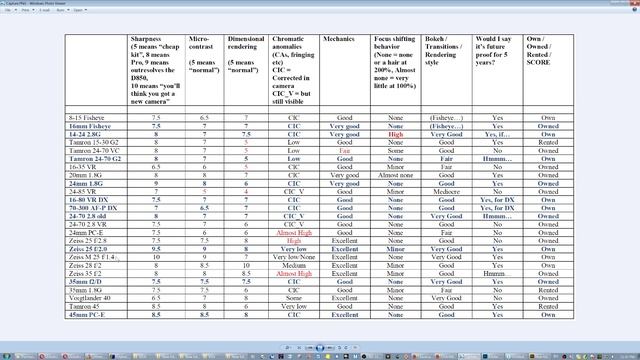Rotate image clockwise
Image resolution: width=640 pixels, height=360 pixels.
346,348
